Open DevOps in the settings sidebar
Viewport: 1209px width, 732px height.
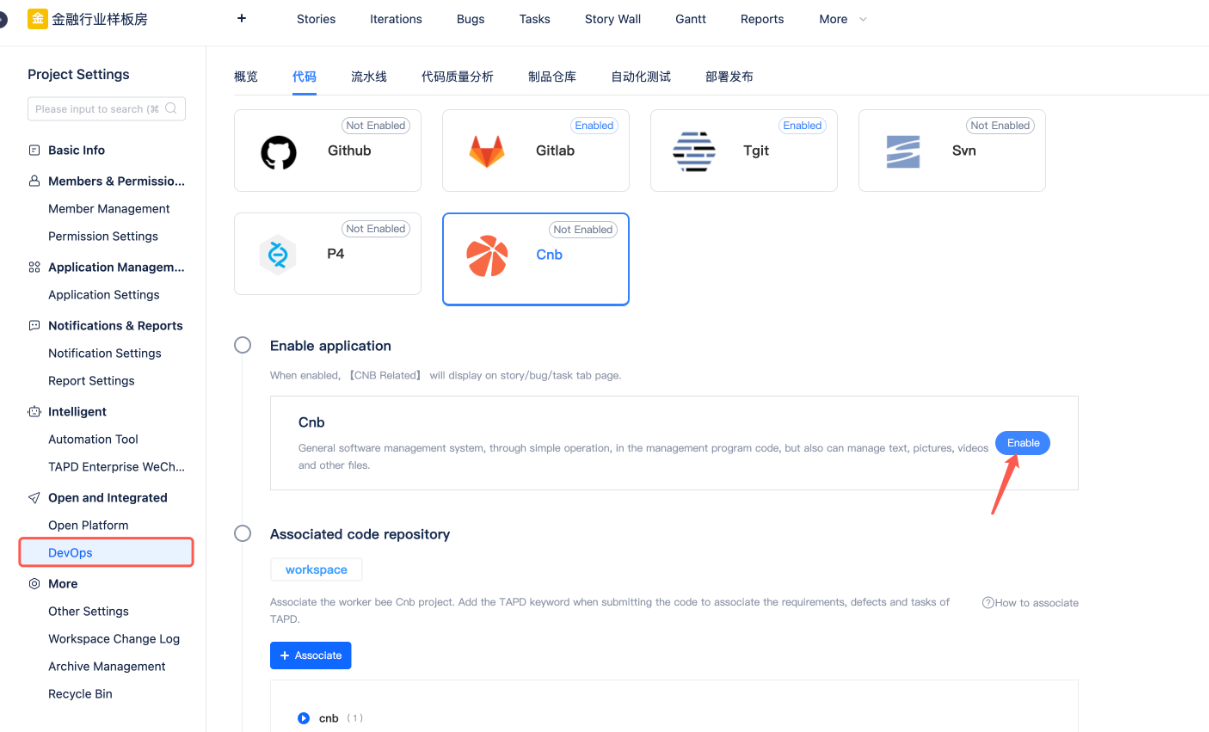70,553
